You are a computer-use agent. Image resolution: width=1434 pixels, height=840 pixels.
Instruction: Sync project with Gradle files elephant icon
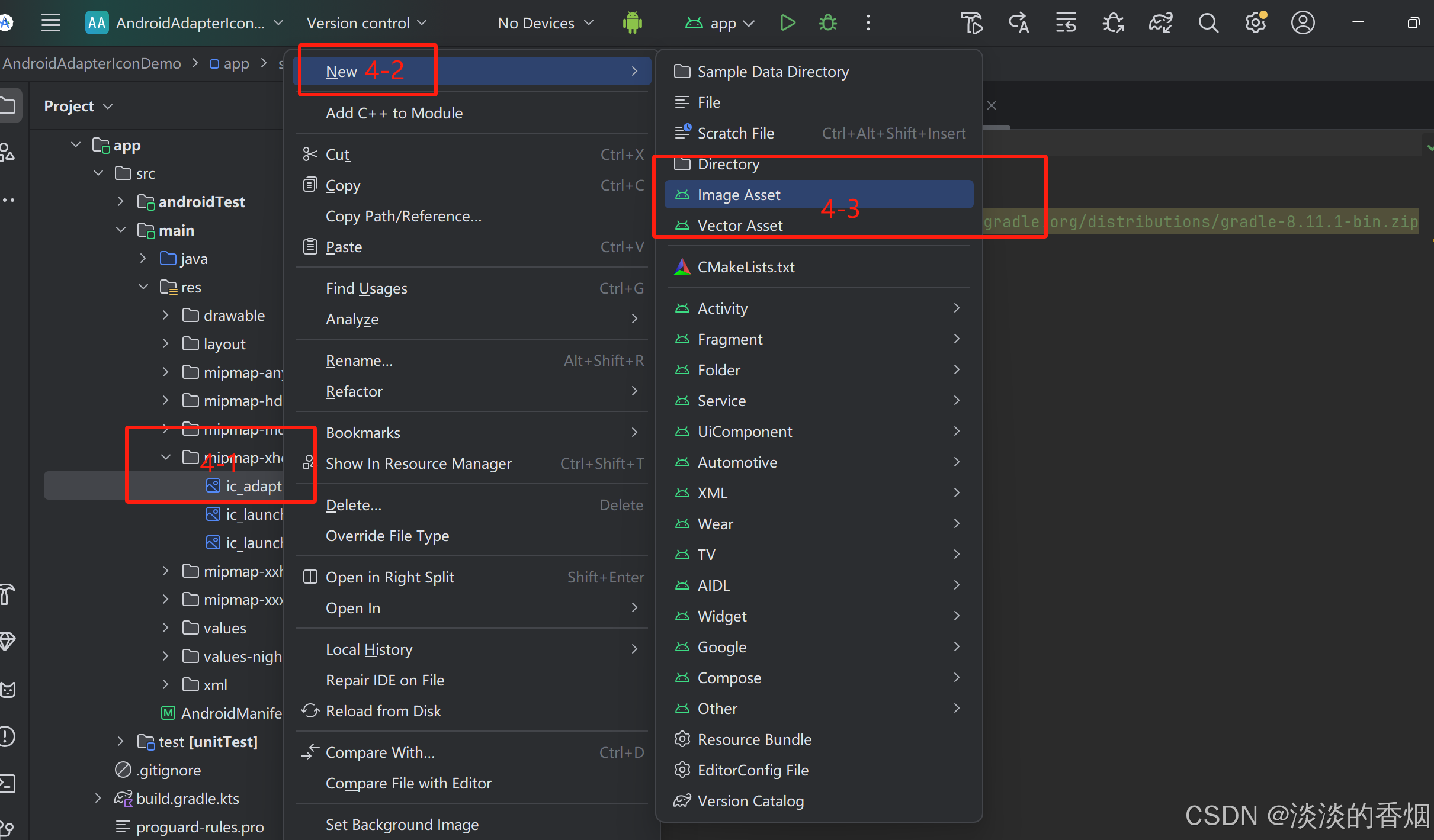pyautogui.click(x=1160, y=22)
